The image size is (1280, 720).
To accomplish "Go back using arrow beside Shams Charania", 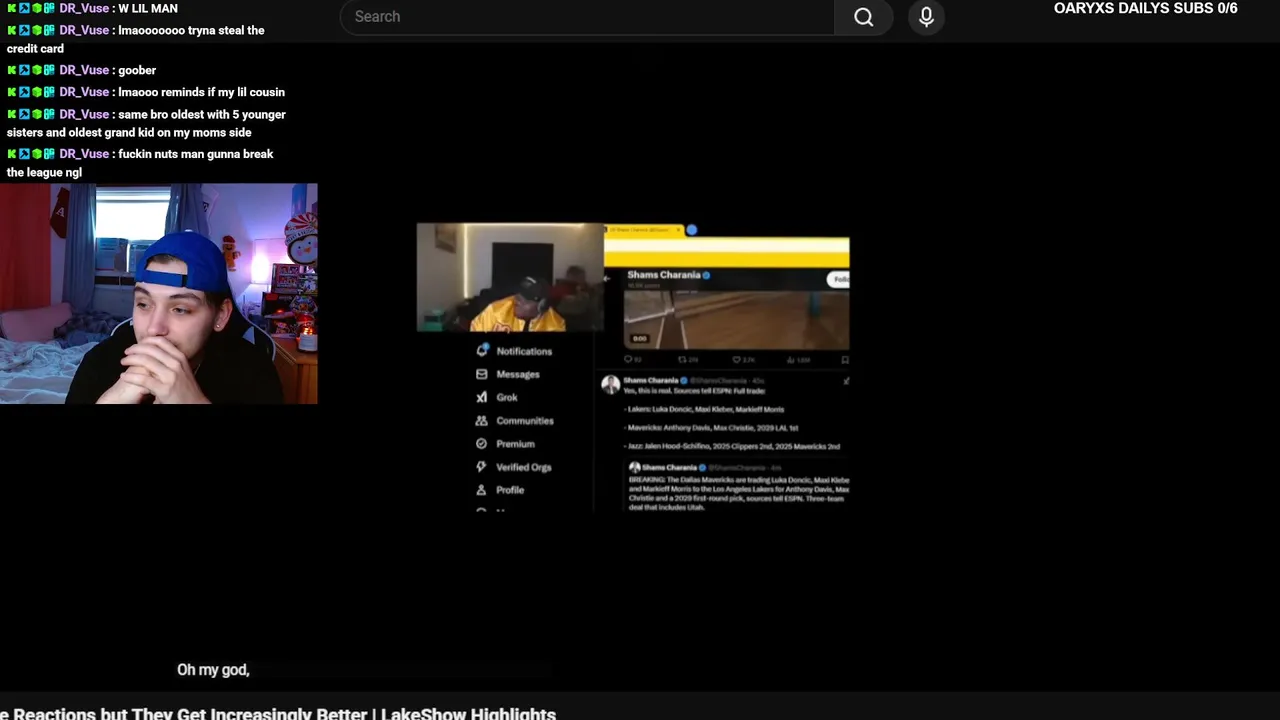I will tap(608, 279).
